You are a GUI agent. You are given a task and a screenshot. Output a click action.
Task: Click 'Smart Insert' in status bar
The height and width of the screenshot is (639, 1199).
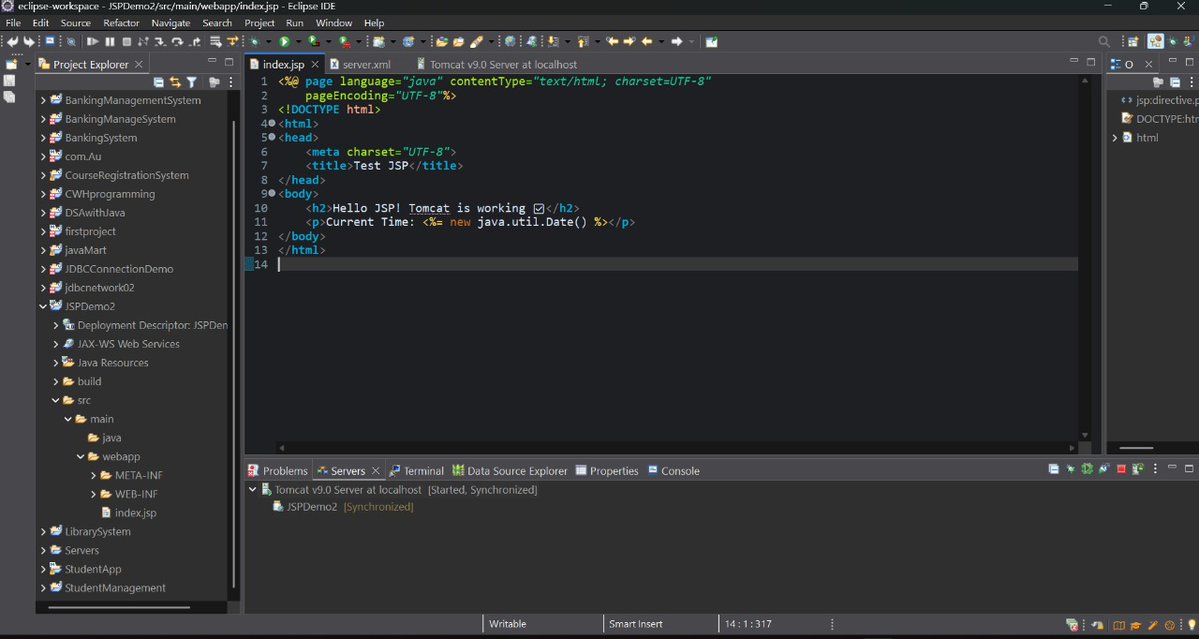pos(635,624)
